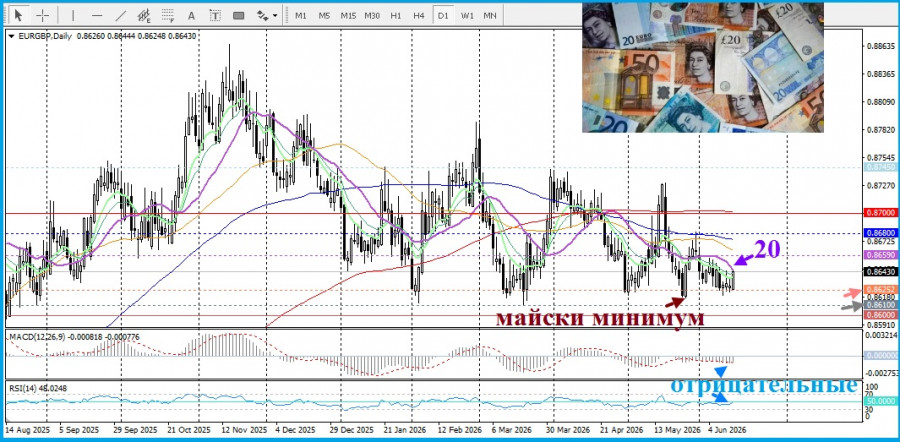Expand the EURGBP,Daily chart menu triangle
The height and width of the screenshot is (442, 900).
[12, 36]
